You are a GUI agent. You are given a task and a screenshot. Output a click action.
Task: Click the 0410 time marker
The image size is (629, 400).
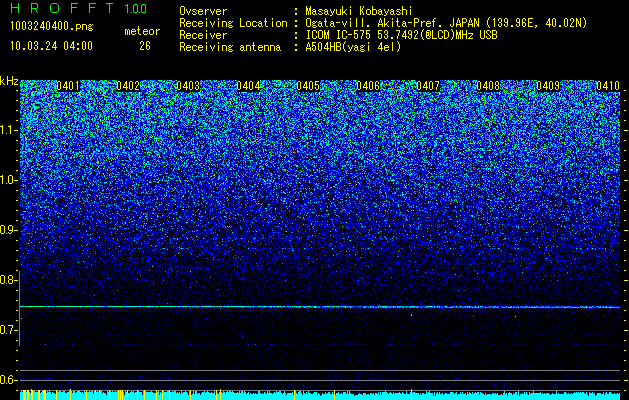pyautogui.click(x=608, y=86)
